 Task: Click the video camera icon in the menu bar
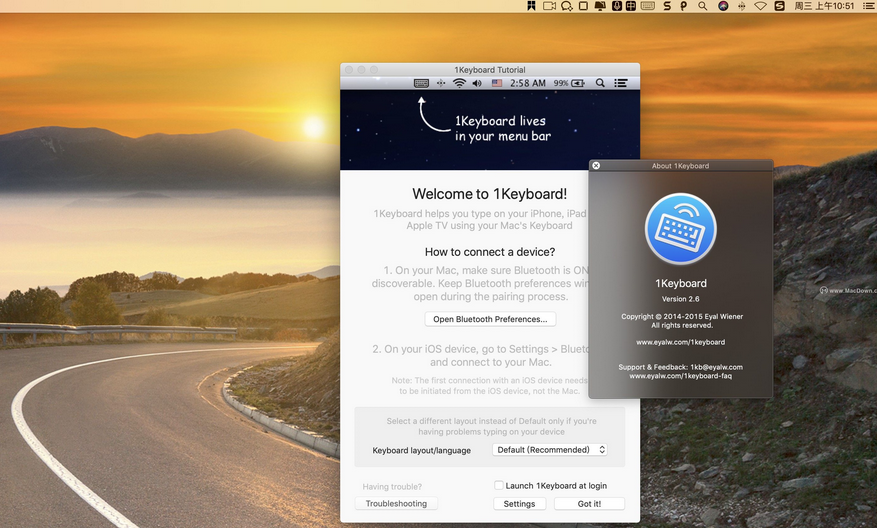[549, 6]
